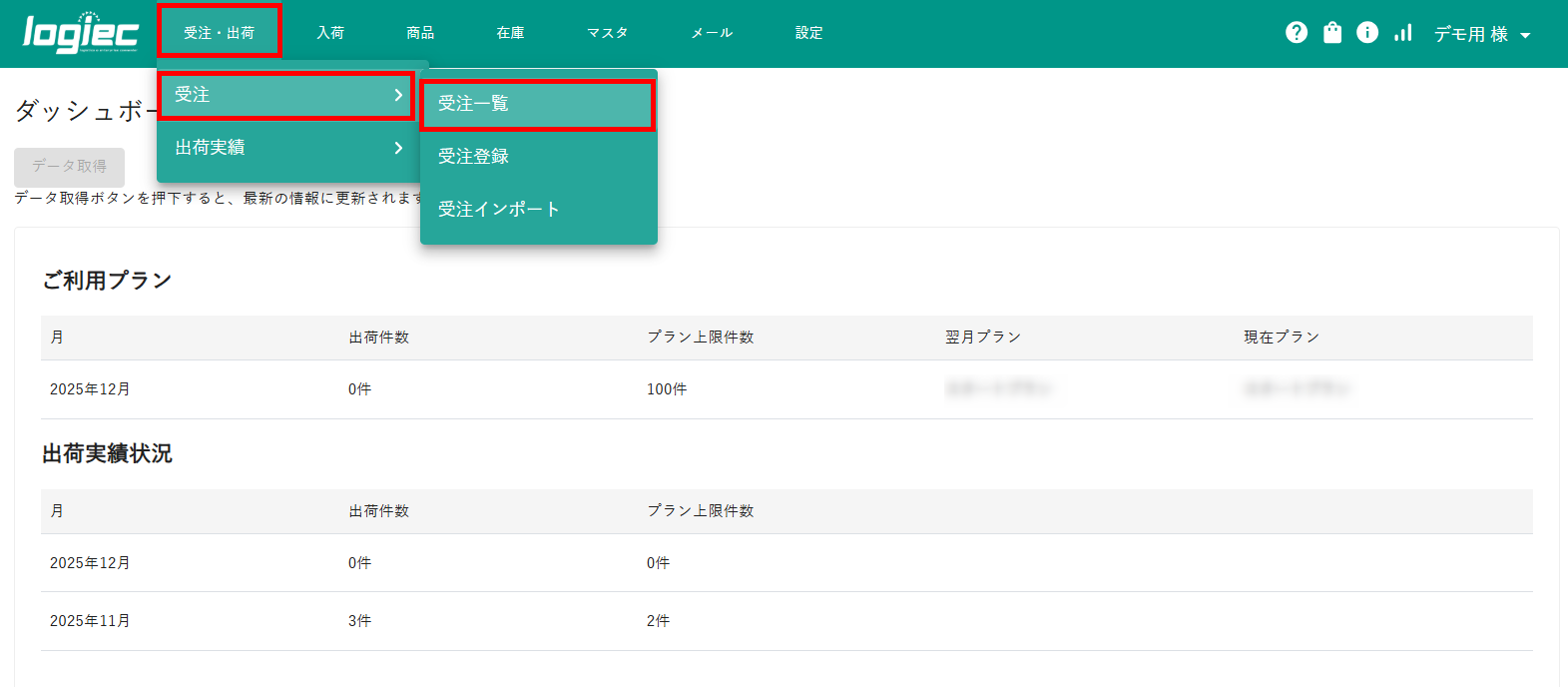
Task: Click the メール menu item
Action: coord(712,33)
